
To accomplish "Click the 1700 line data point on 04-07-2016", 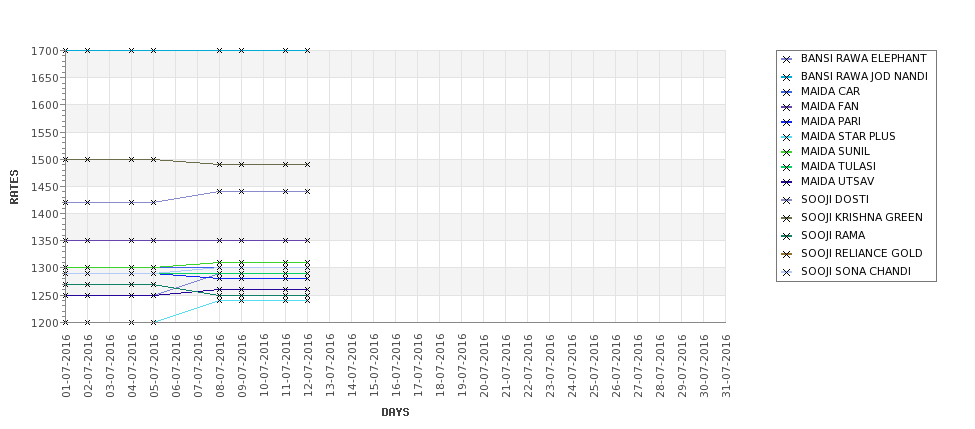I will [131, 50].
